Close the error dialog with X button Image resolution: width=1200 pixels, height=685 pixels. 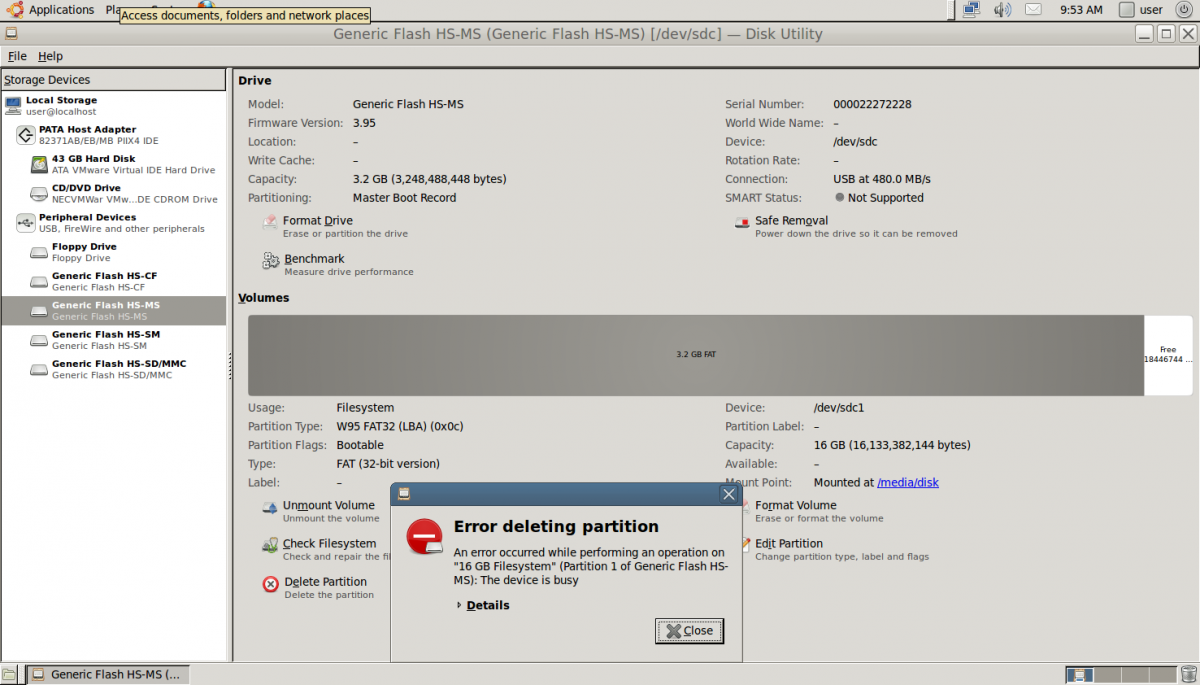click(729, 494)
